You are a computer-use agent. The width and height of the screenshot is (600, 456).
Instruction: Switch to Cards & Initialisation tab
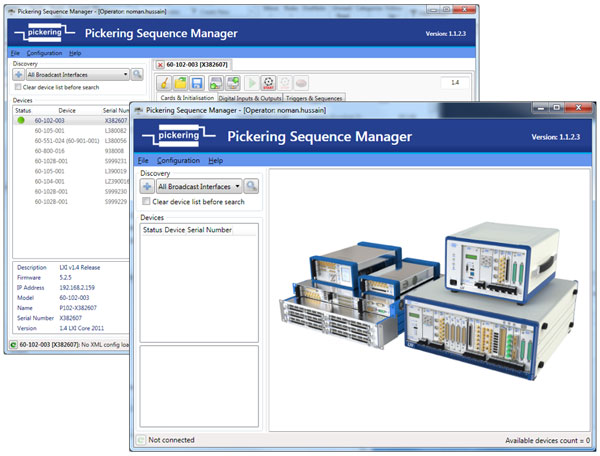coord(187,98)
